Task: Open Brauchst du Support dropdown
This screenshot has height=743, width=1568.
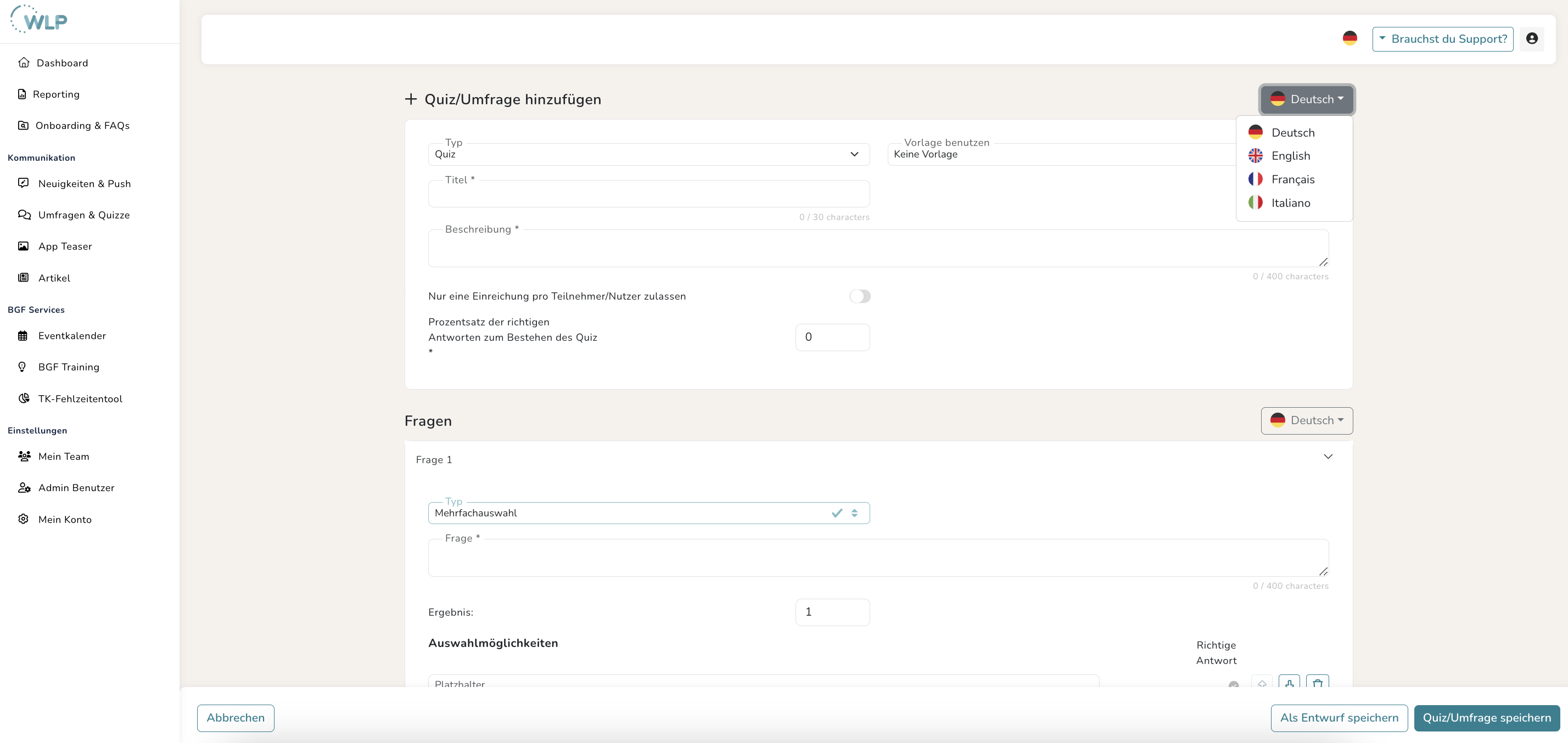Action: point(1442,39)
